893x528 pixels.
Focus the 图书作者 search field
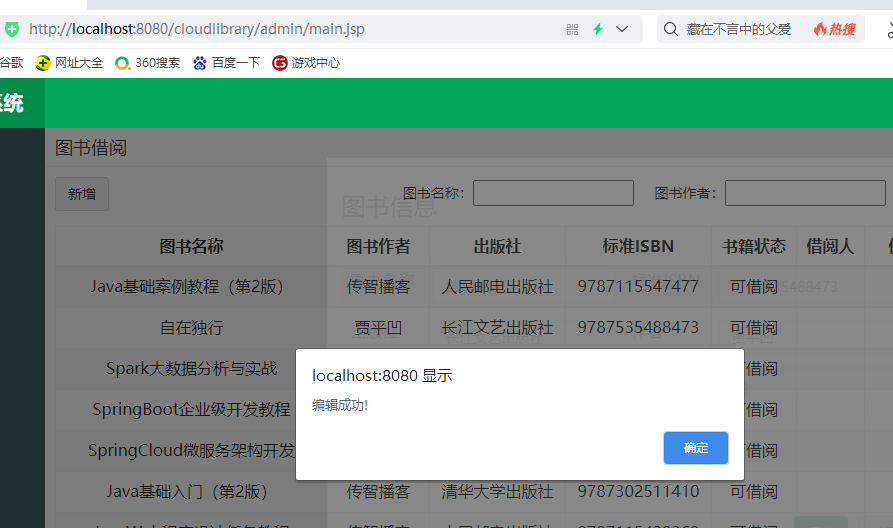click(x=805, y=193)
